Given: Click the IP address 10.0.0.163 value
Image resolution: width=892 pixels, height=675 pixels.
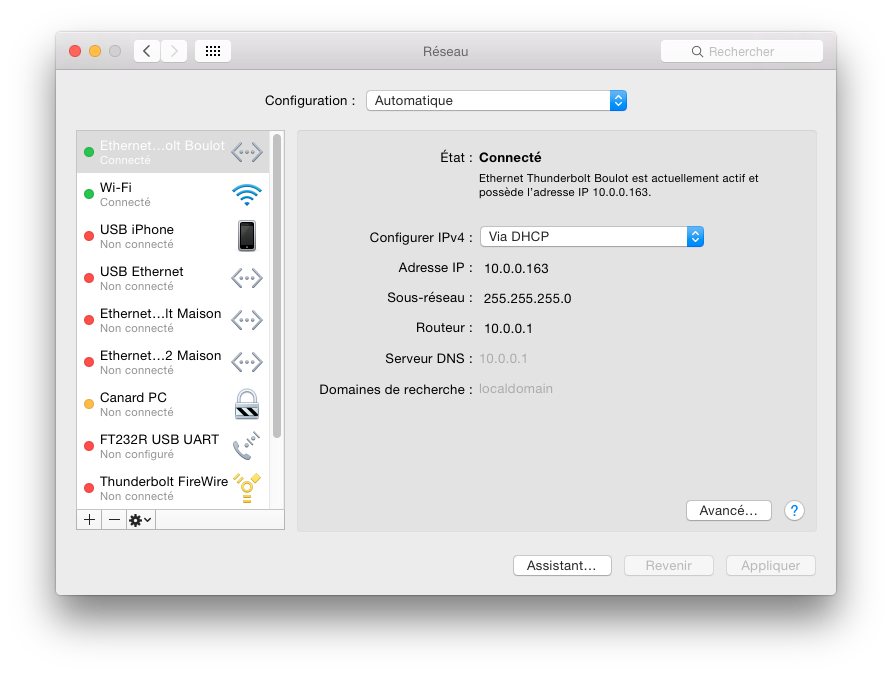Looking at the screenshot, I should [x=516, y=268].
